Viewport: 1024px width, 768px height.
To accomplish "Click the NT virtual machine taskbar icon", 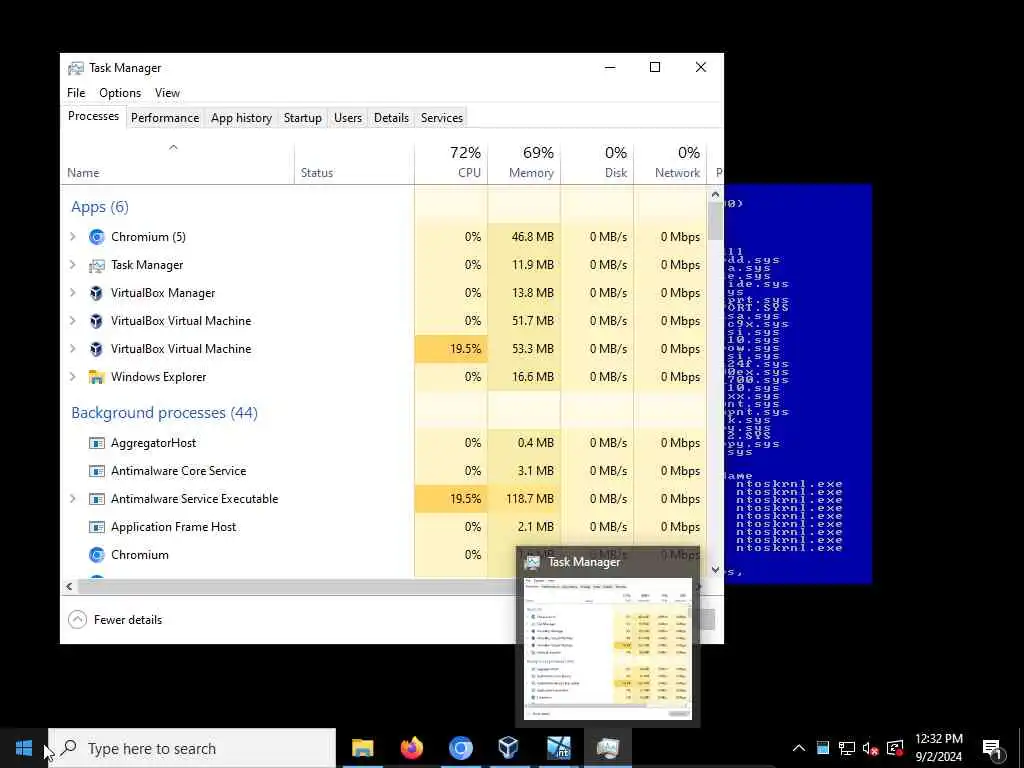I will click(558, 748).
